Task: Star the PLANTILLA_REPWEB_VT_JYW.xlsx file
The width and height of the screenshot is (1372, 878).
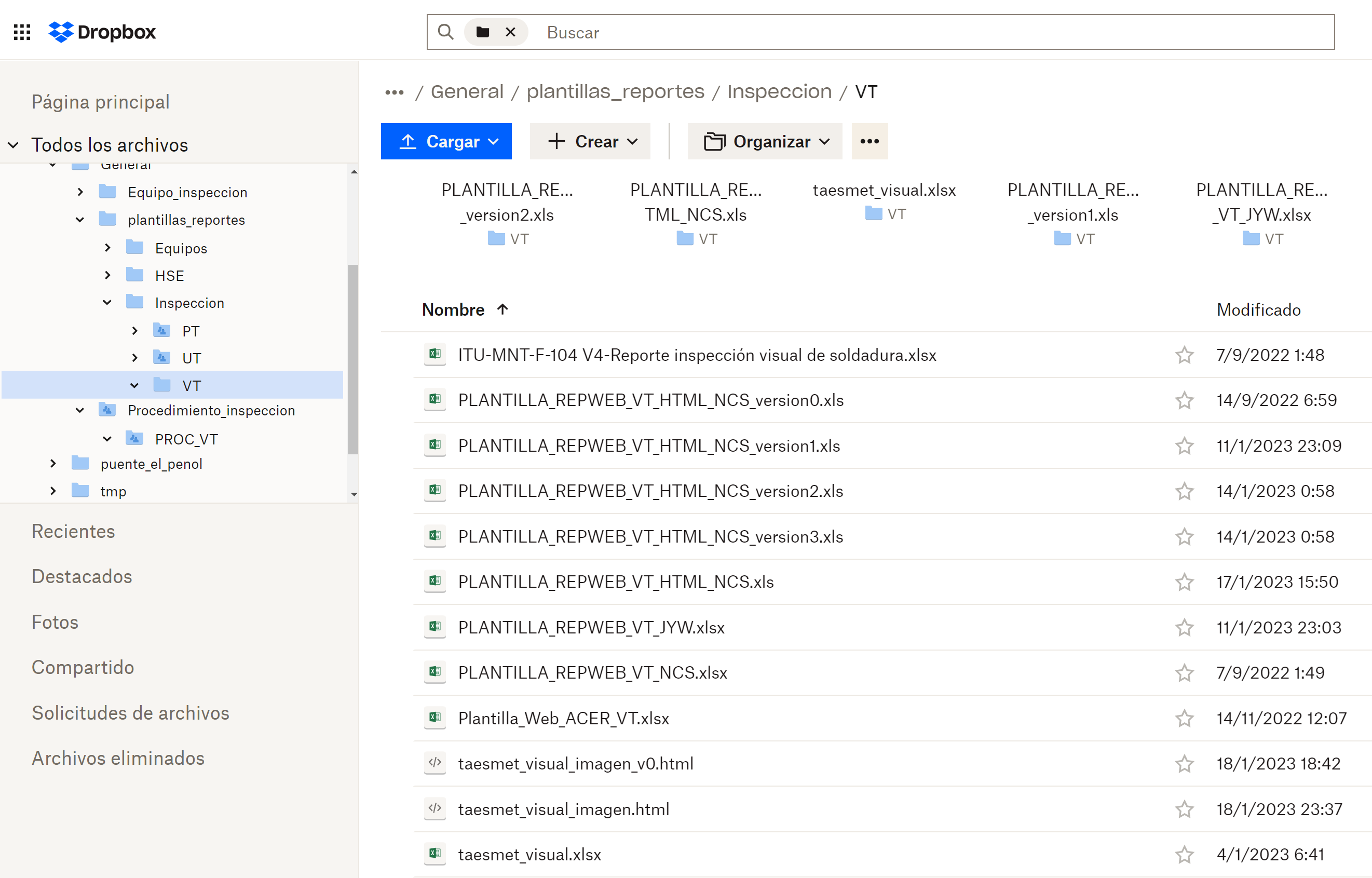Action: (x=1185, y=627)
